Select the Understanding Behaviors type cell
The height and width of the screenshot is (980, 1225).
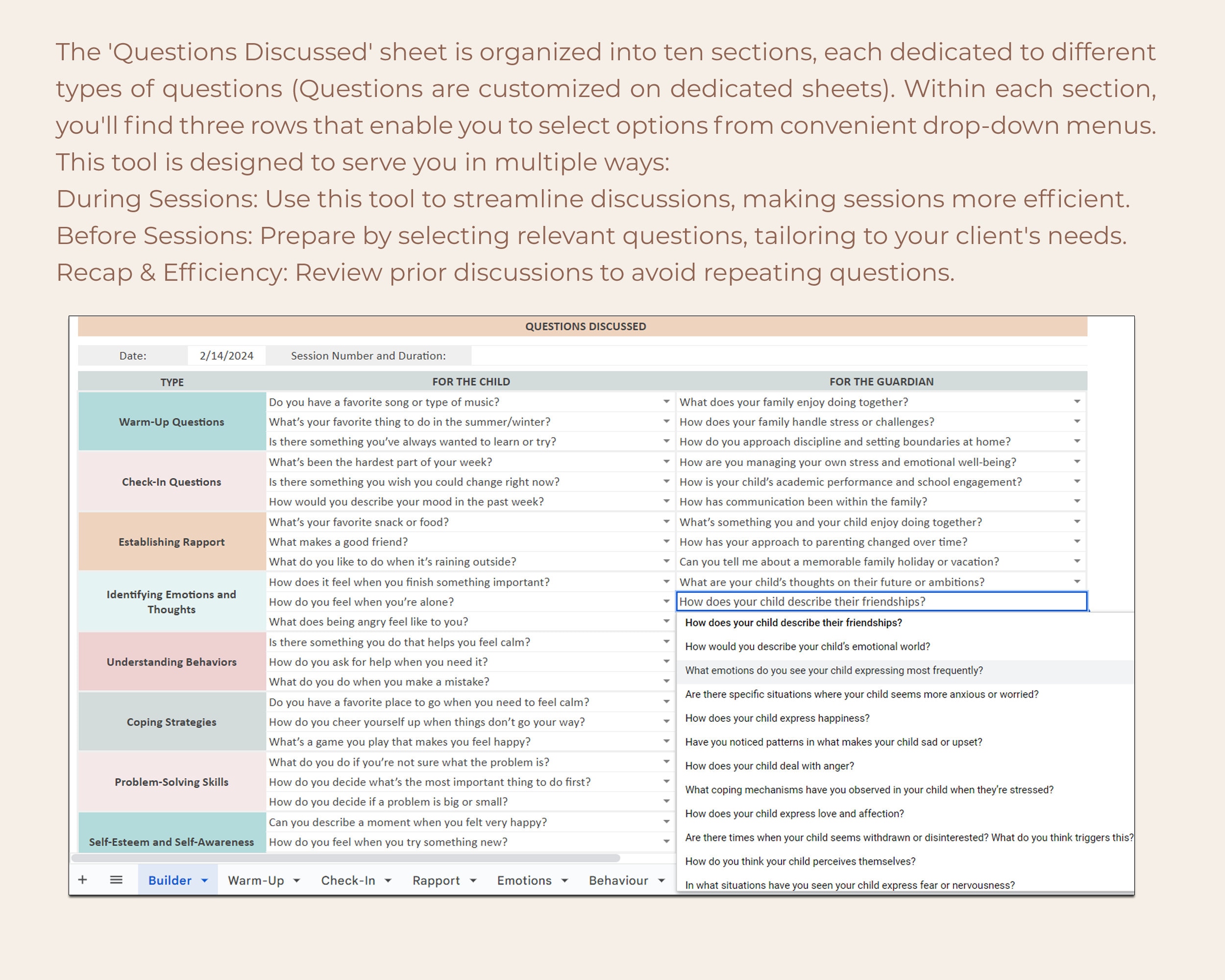coord(171,662)
